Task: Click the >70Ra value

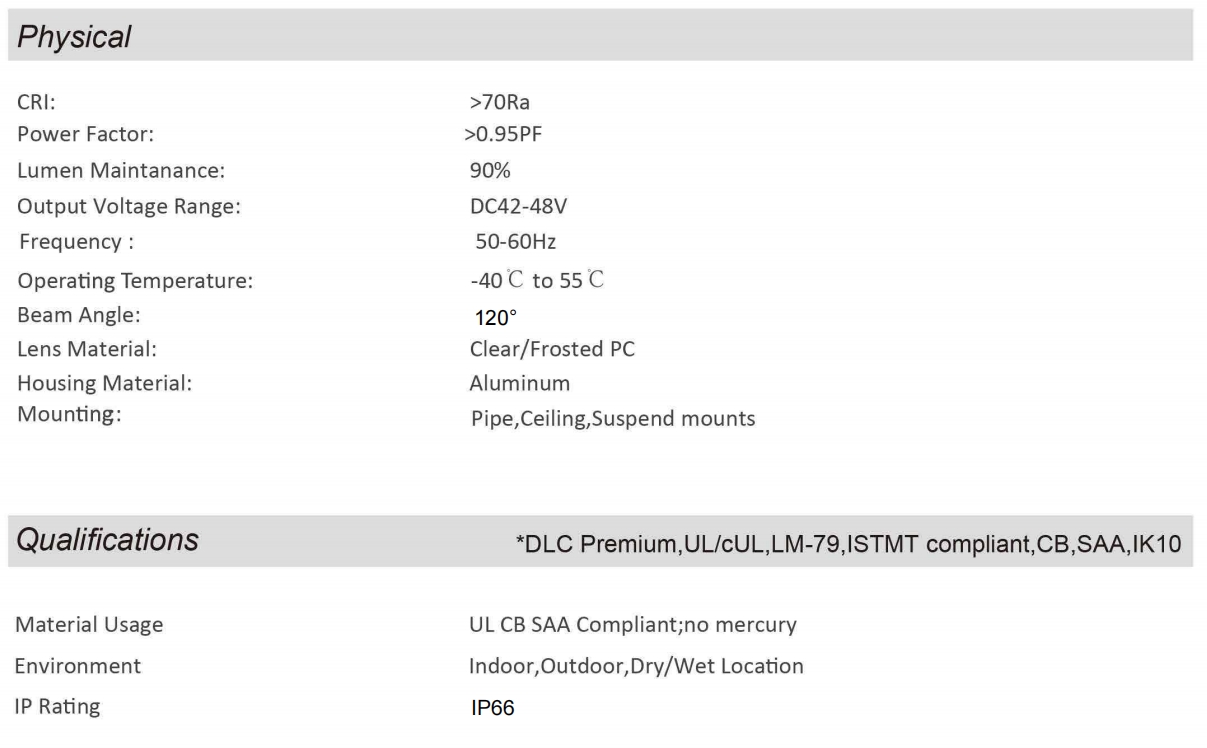Action: pyautogui.click(x=499, y=102)
